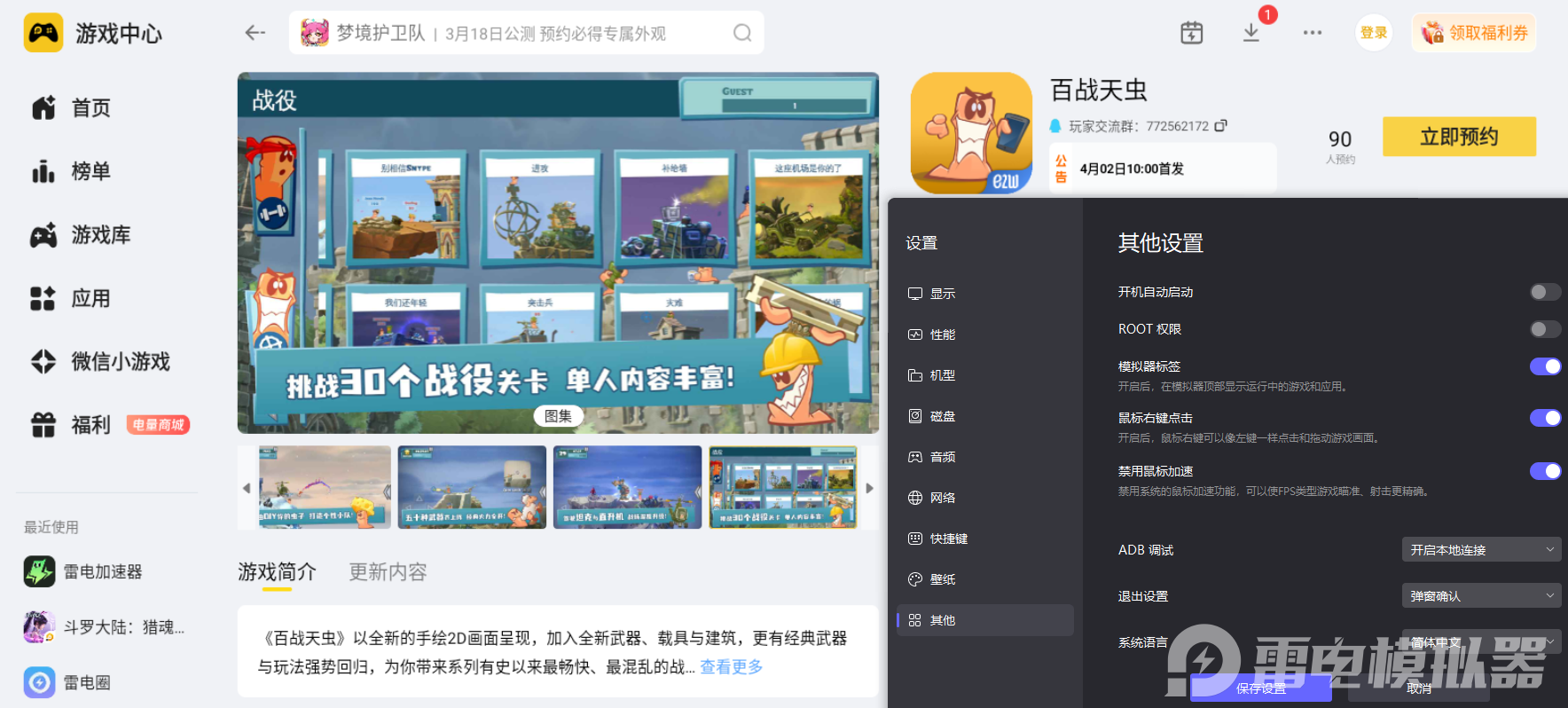Click the main campaign screenshot image

click(x=558, y=253)
